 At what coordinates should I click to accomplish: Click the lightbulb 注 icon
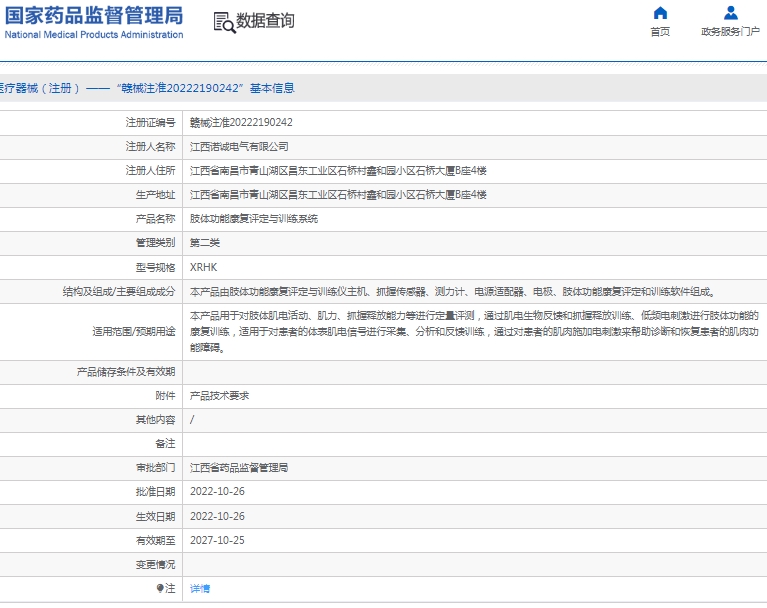pyautogui.click(x=159, y=588)
